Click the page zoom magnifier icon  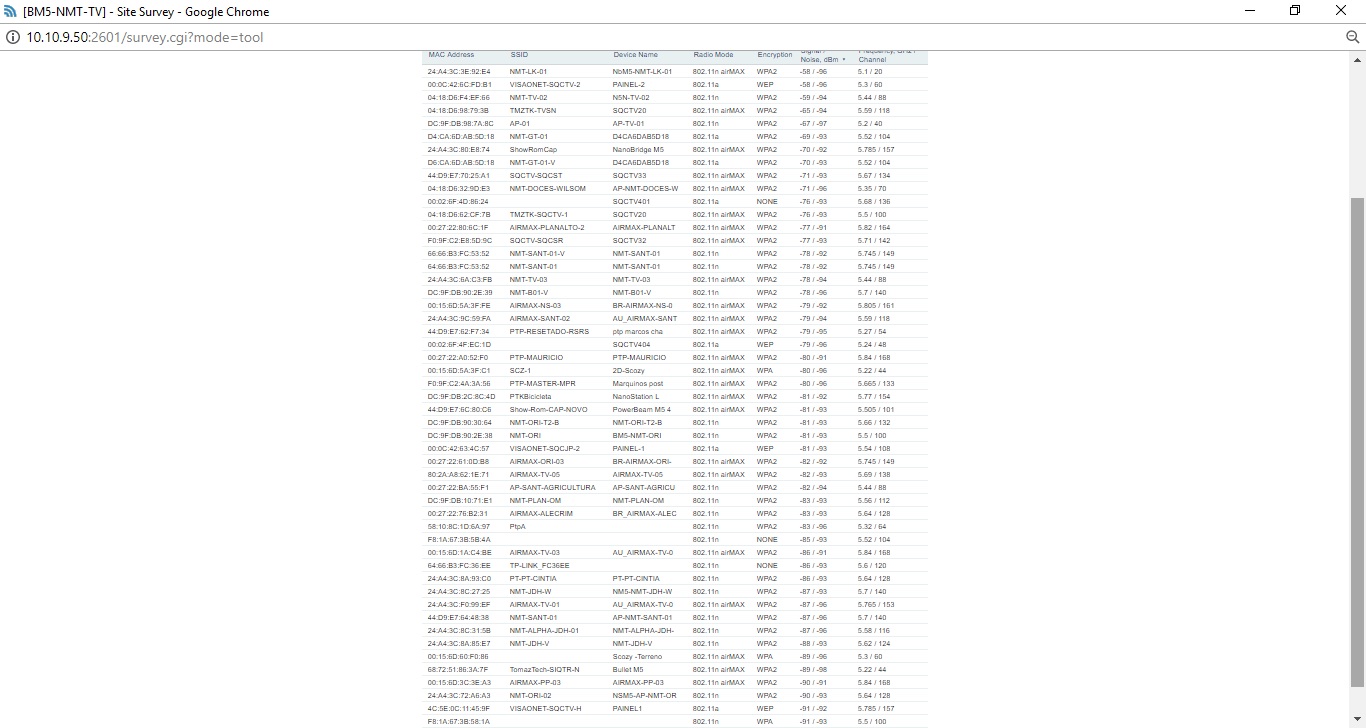pos(1352,37)
